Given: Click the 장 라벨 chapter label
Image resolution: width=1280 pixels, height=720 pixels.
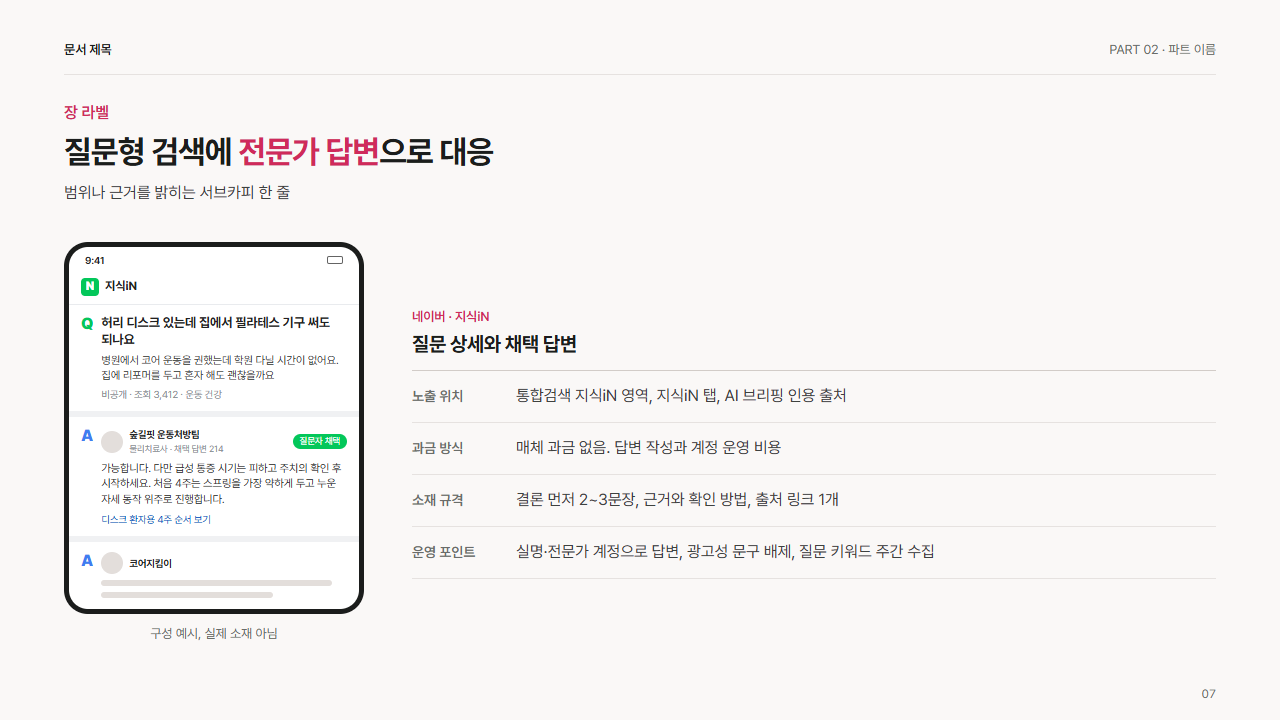Looking at the screenshot, I should click(x=86, y=112).
